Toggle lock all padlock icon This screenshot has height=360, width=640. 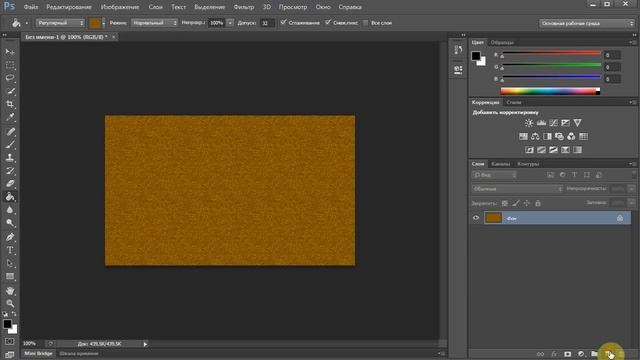click(x=538, y=203)
